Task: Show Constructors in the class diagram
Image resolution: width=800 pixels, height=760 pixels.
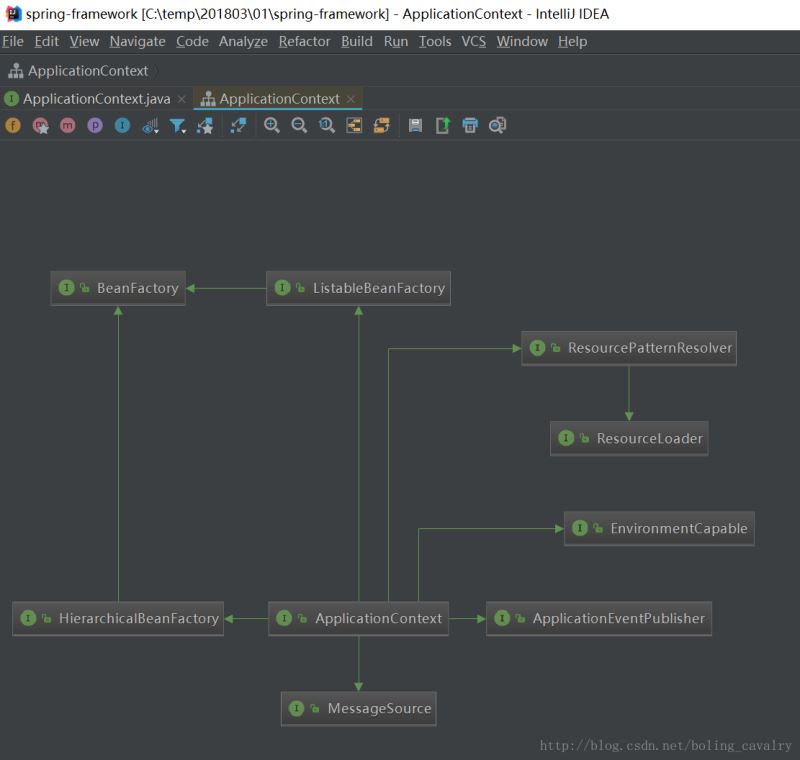Action: tap(41, 126)
